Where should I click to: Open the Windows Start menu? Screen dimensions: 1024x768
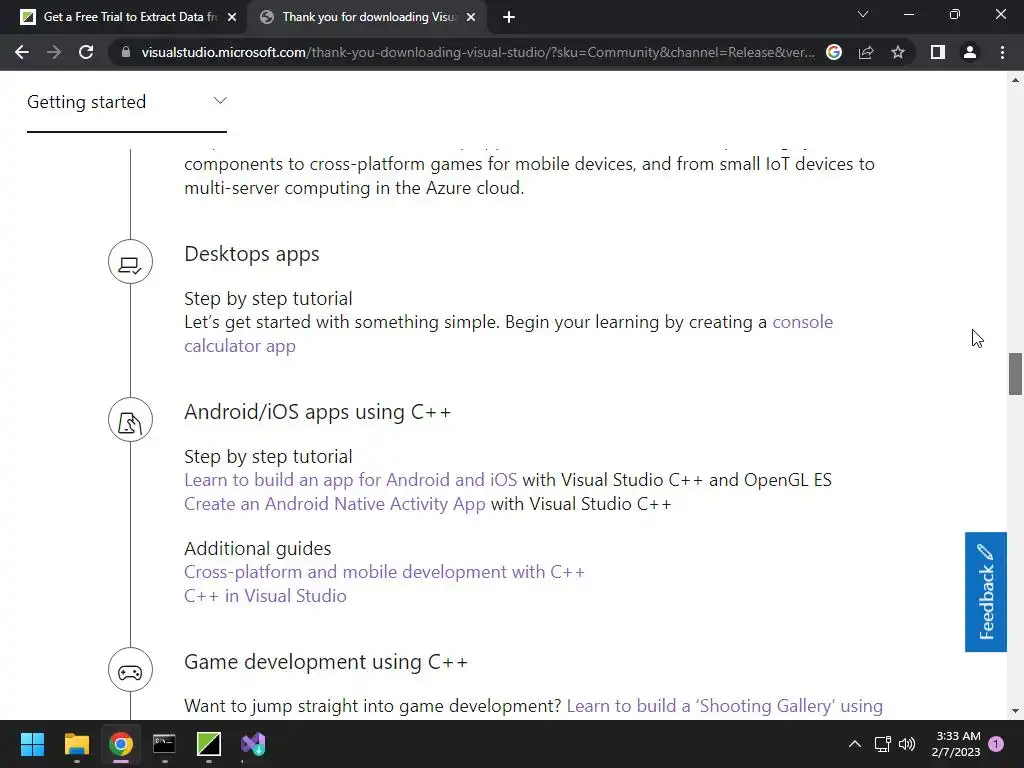click(32, 744)
